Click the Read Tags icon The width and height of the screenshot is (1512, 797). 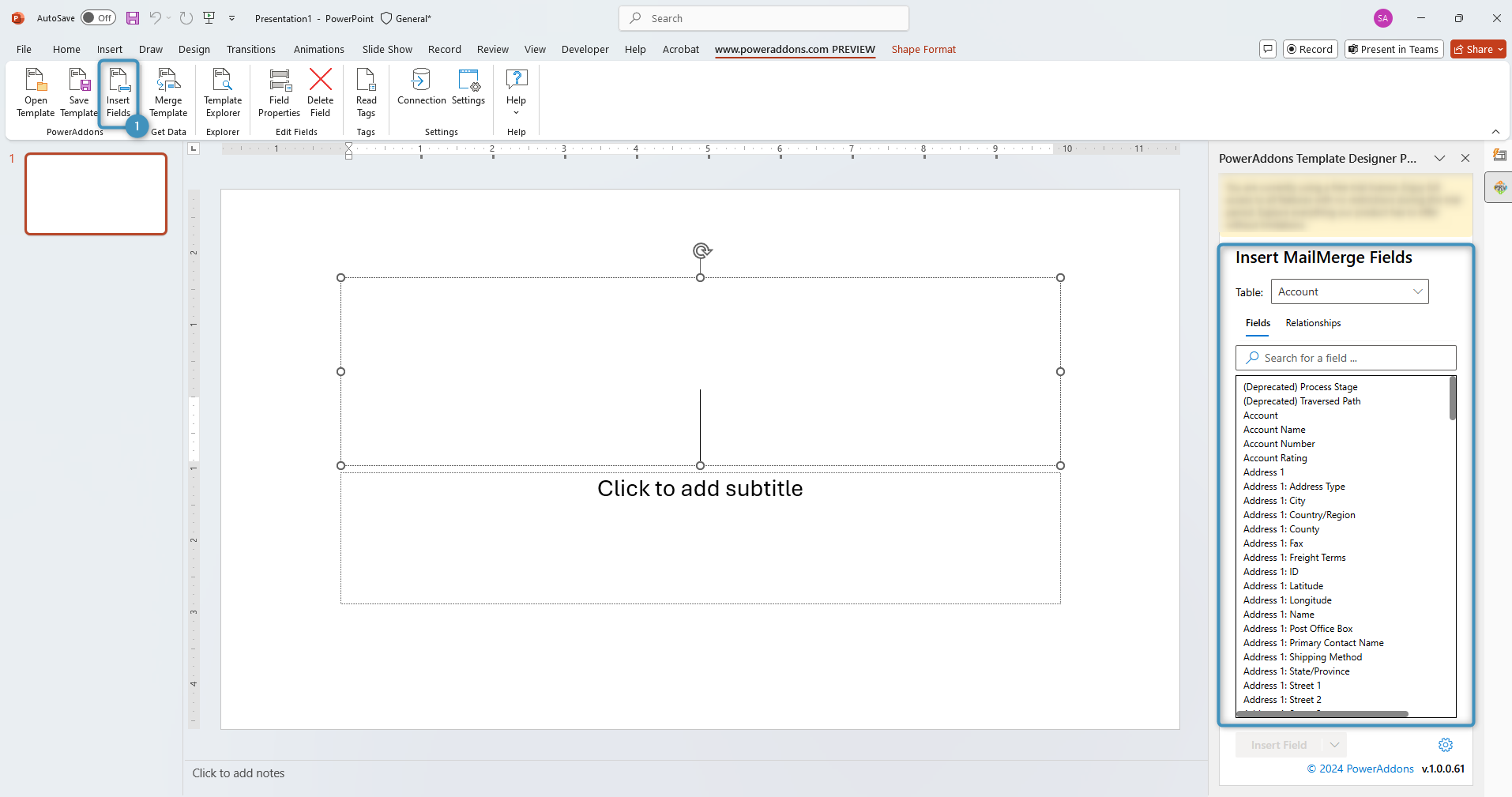coord(366,92)
